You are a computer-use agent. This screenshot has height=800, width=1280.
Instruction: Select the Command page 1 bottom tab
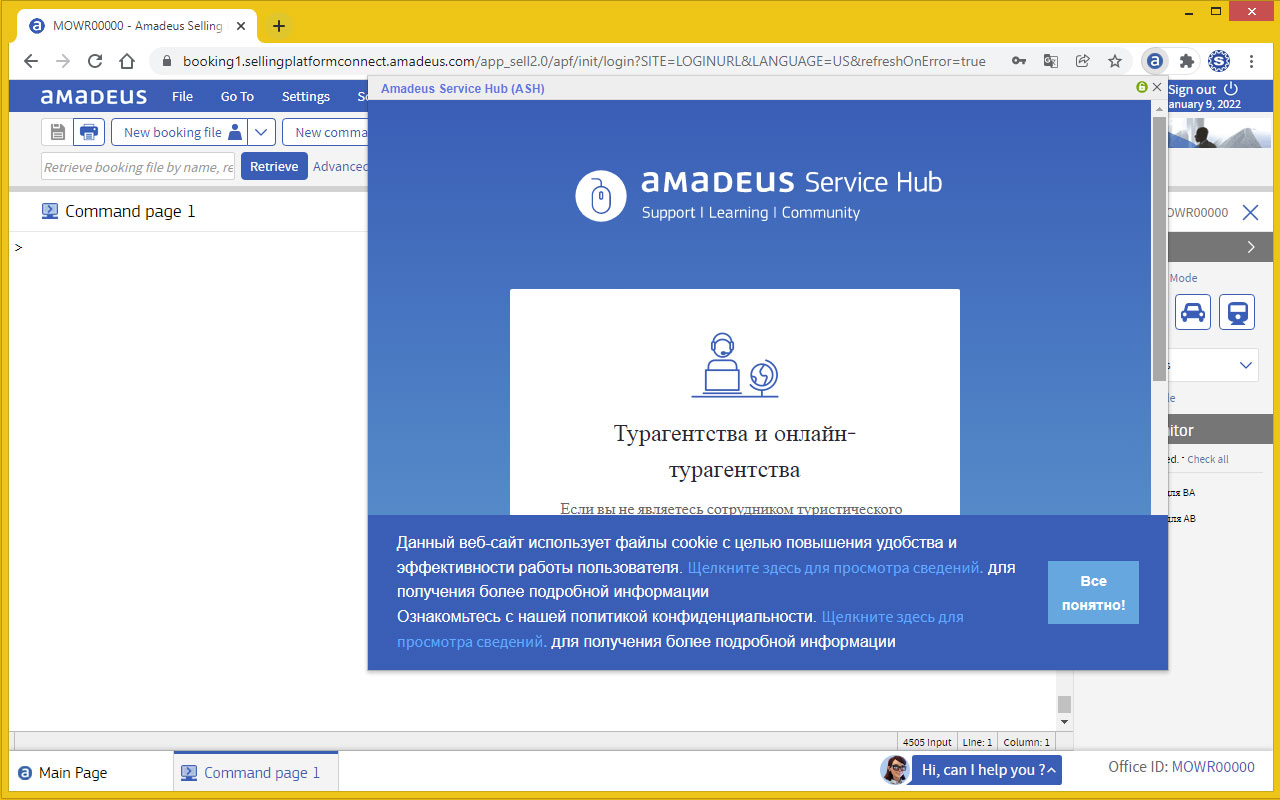point(256,772)
